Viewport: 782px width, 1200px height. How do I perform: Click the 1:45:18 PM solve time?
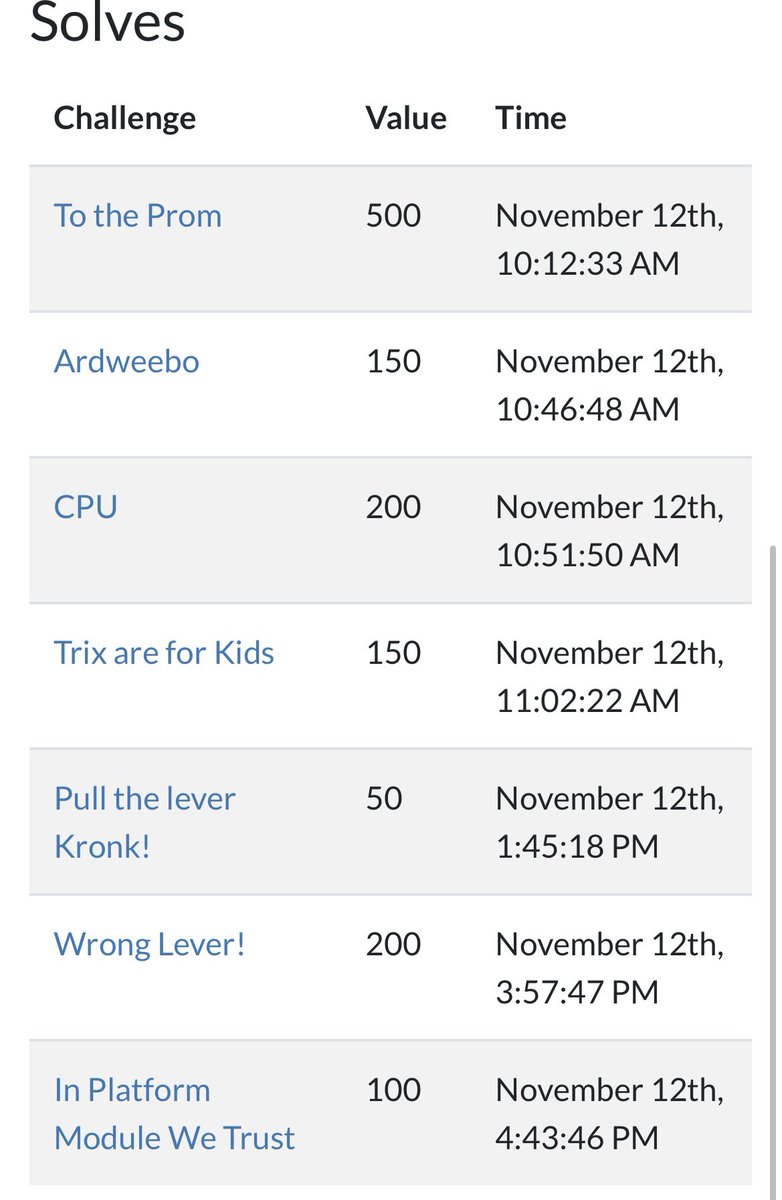[577, 847]
